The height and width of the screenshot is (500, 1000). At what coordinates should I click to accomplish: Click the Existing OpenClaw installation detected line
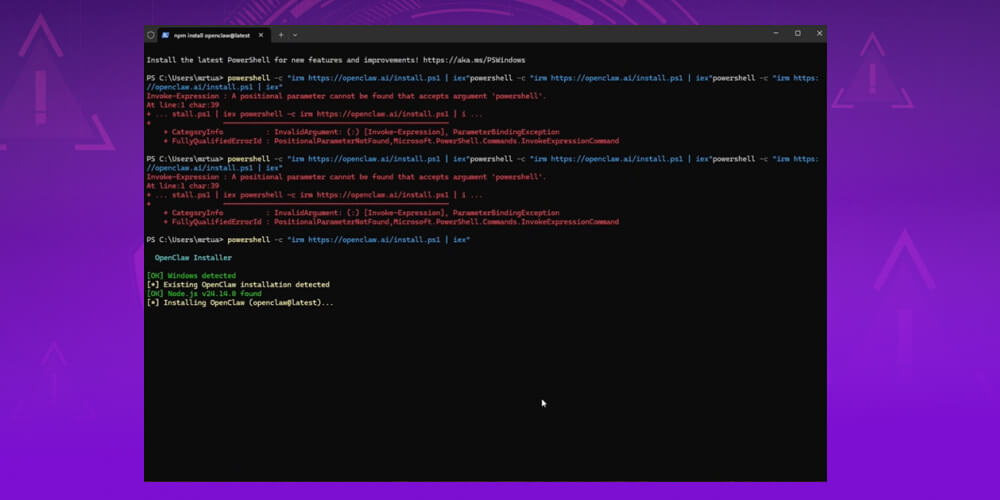pos(238,285)
